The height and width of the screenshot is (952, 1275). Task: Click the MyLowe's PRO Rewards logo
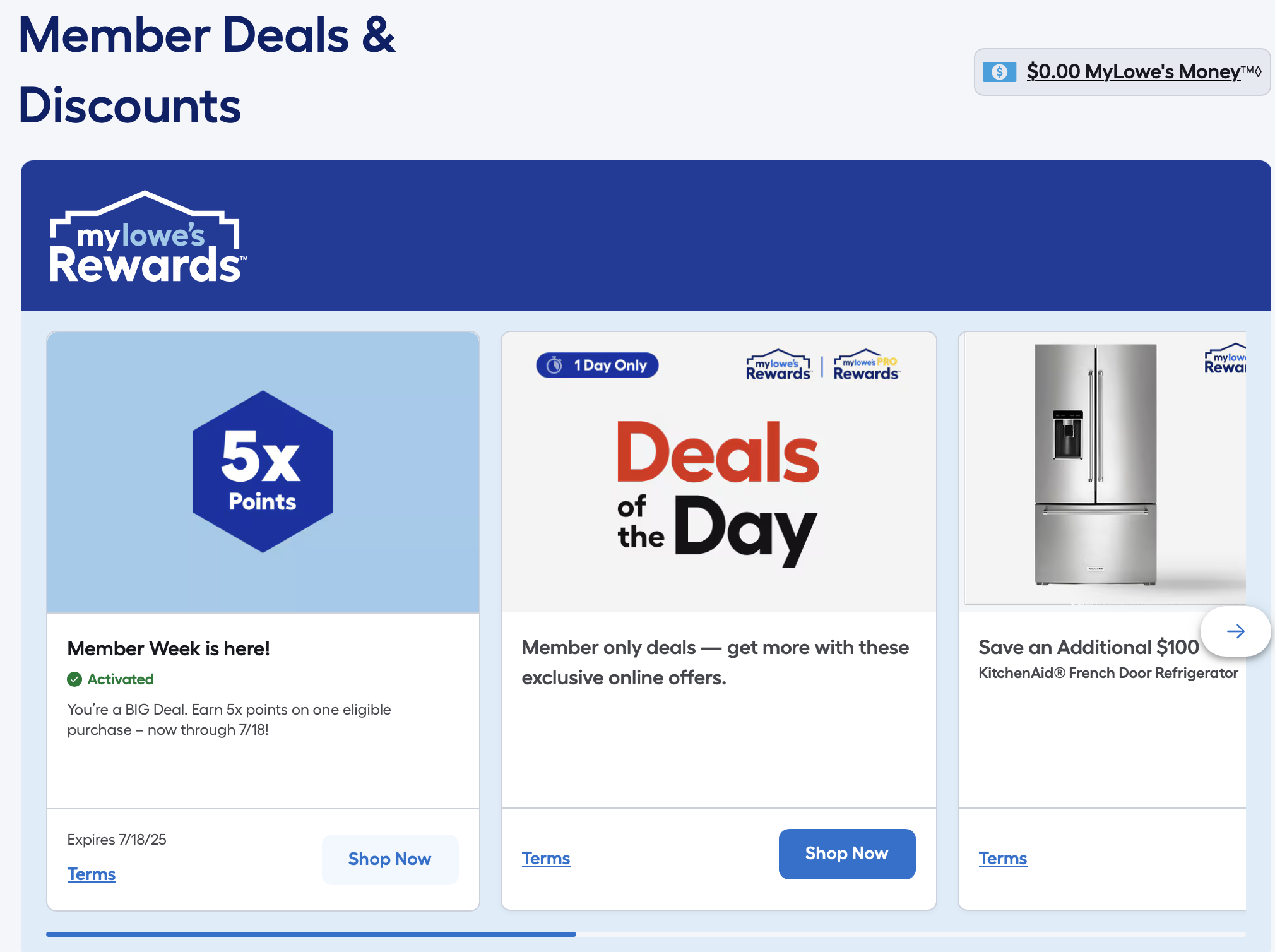coord(866,365)
